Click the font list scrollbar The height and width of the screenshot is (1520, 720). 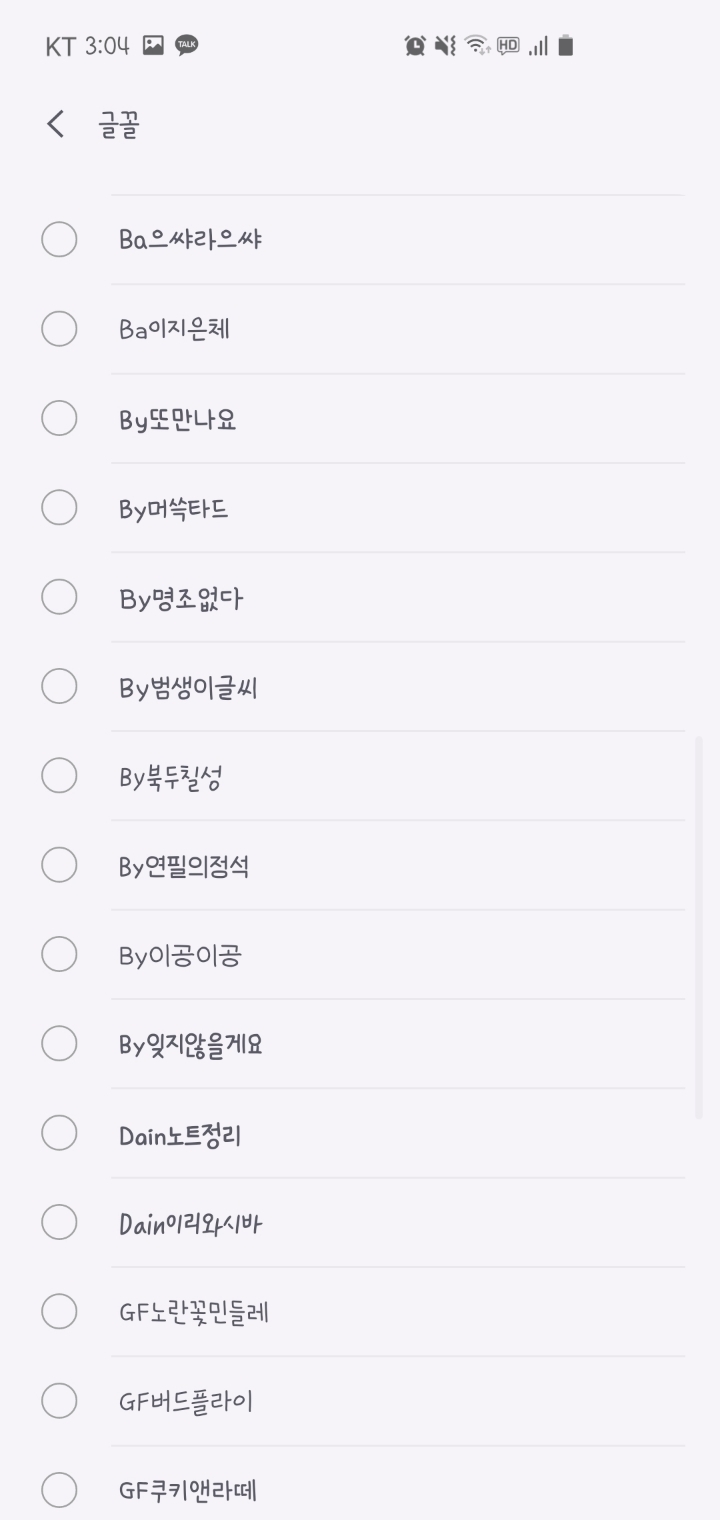pos(699,927)
